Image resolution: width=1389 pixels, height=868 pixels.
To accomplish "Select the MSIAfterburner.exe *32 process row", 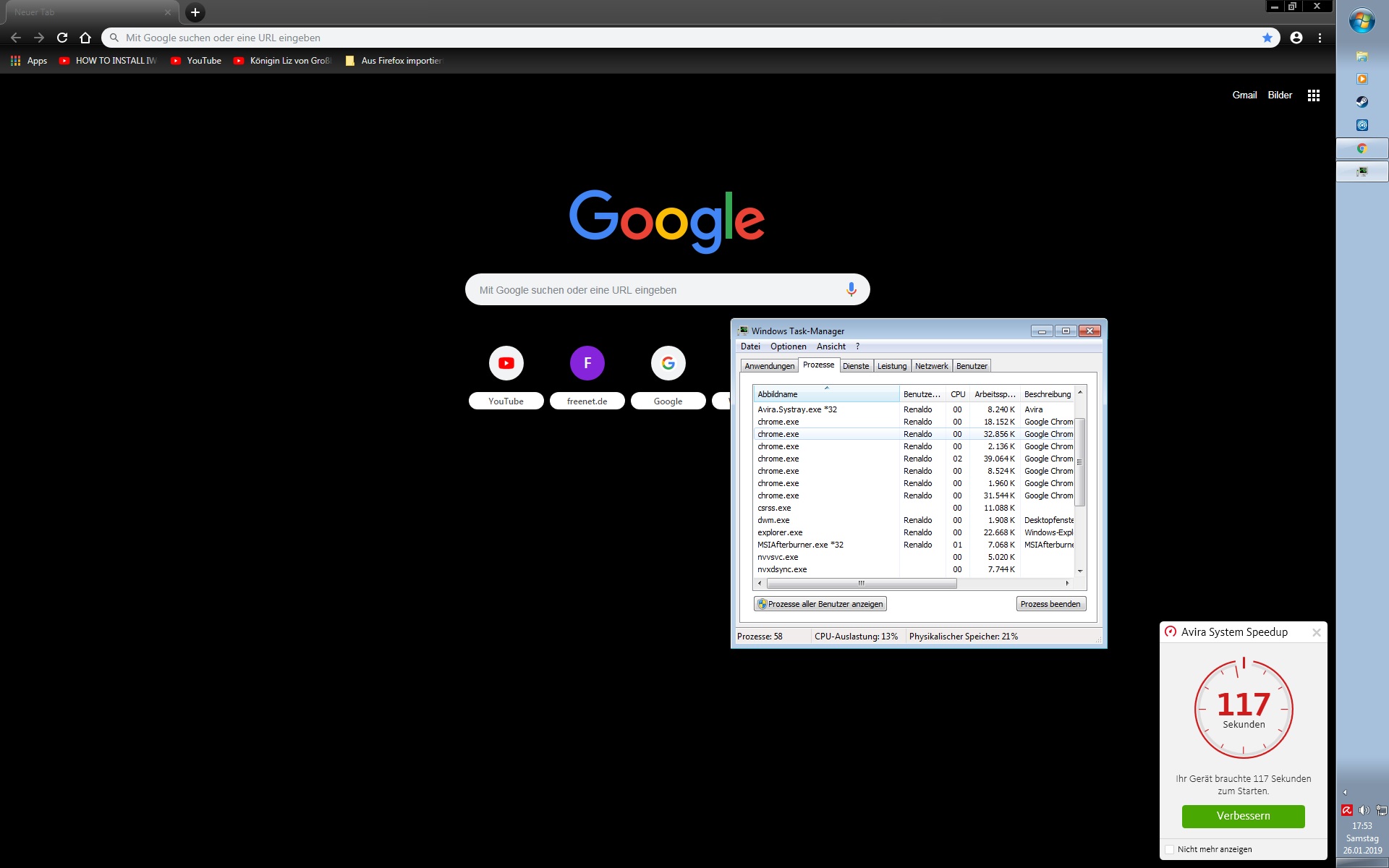I will point(914,545).
